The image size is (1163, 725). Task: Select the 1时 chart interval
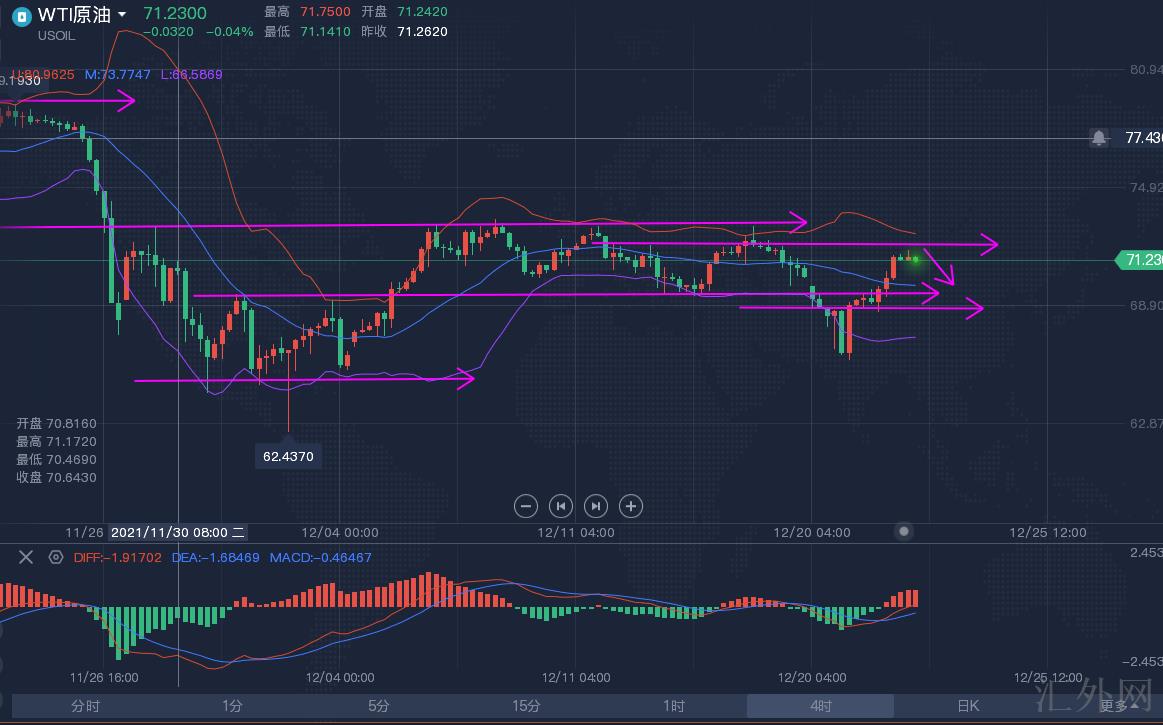673,706
